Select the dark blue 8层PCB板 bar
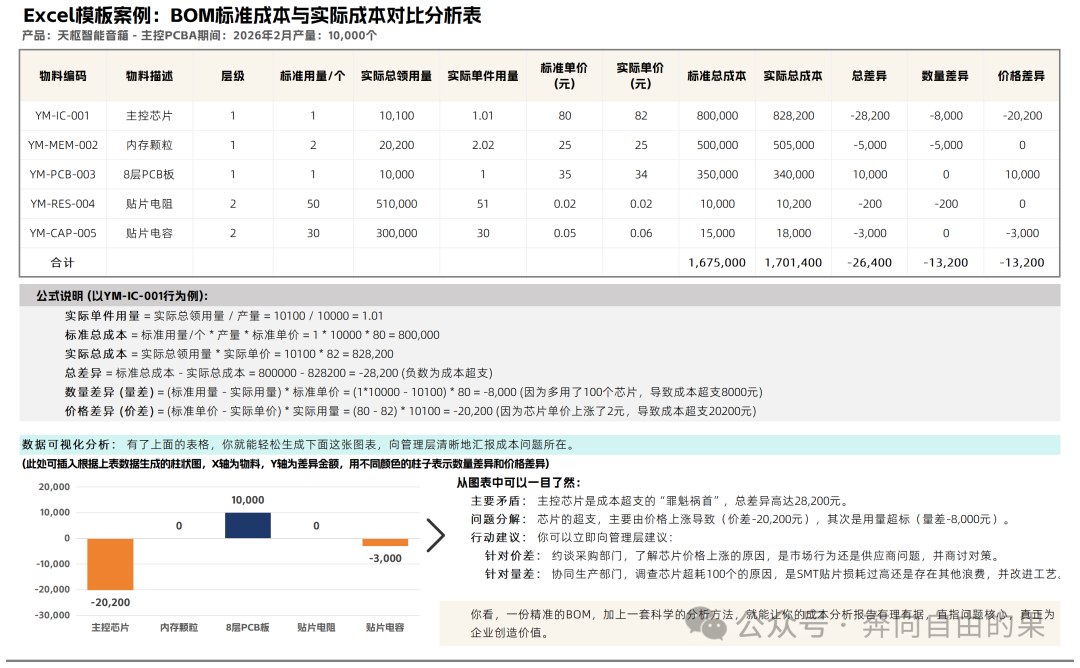 tap(248, 525)
